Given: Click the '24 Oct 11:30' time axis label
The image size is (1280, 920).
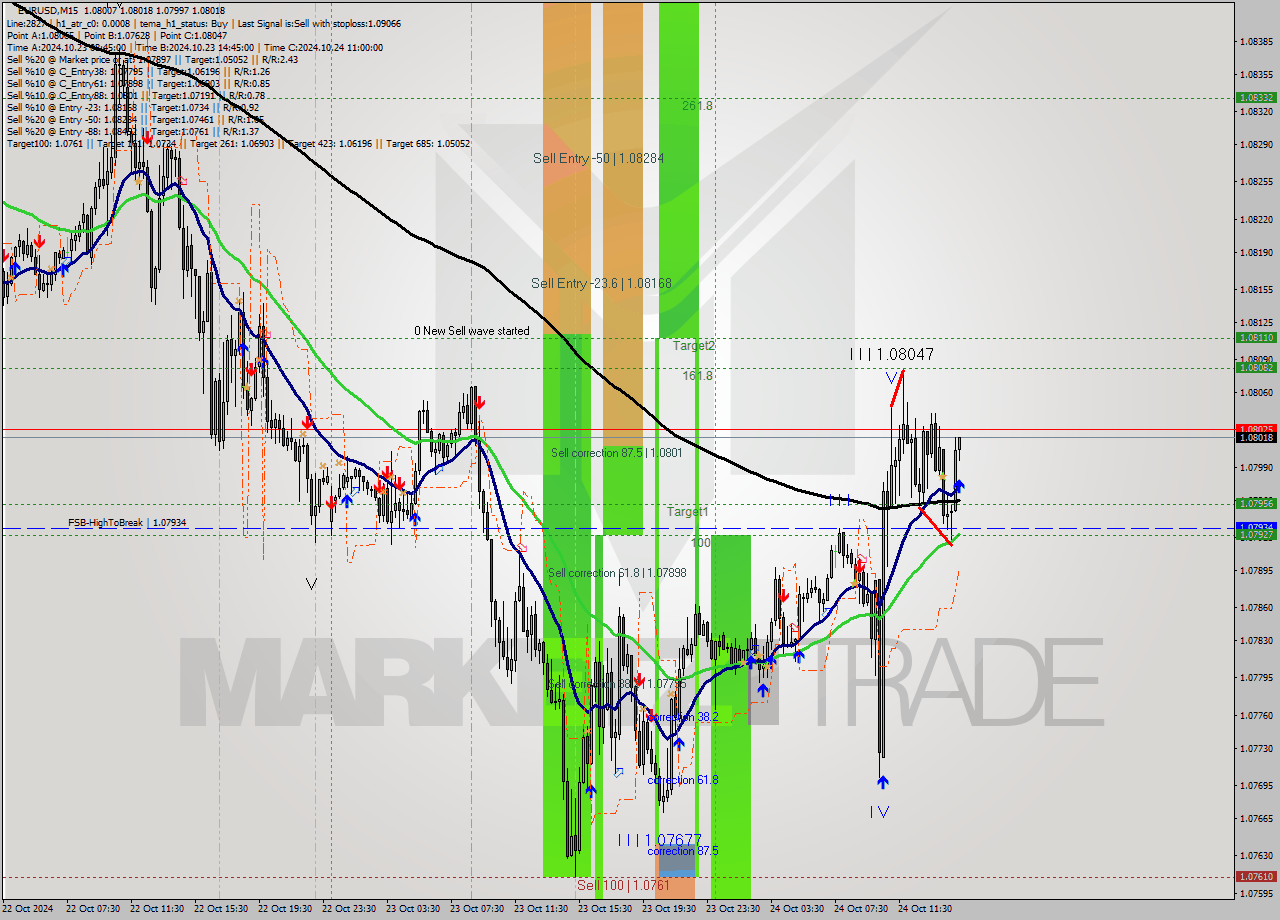Looking at the screenshot, I should [x=924, y=909].
